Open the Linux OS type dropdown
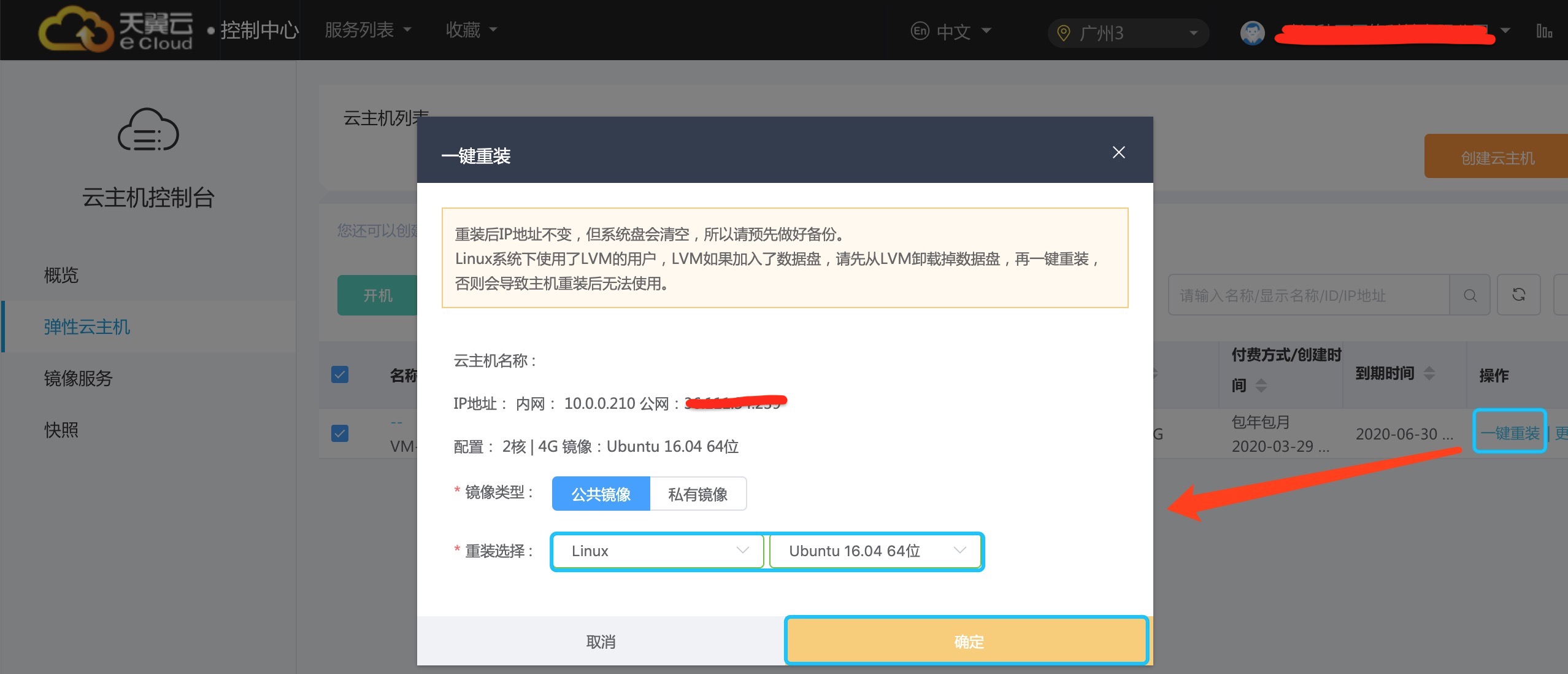This screenshot has height=674, width=1568. pyautogui.click(x=658, y=551)
